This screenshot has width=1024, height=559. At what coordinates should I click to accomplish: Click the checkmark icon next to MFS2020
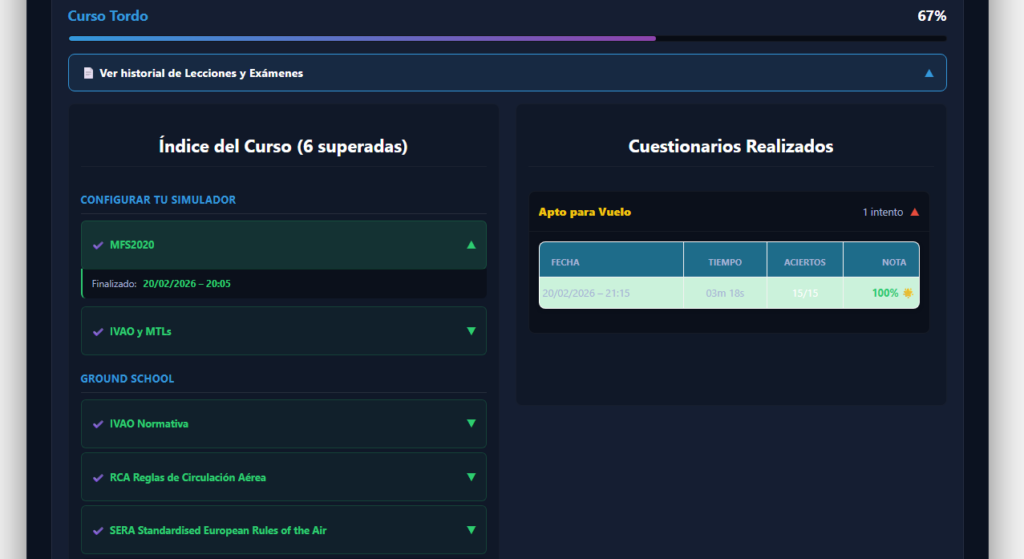(98, 245)
